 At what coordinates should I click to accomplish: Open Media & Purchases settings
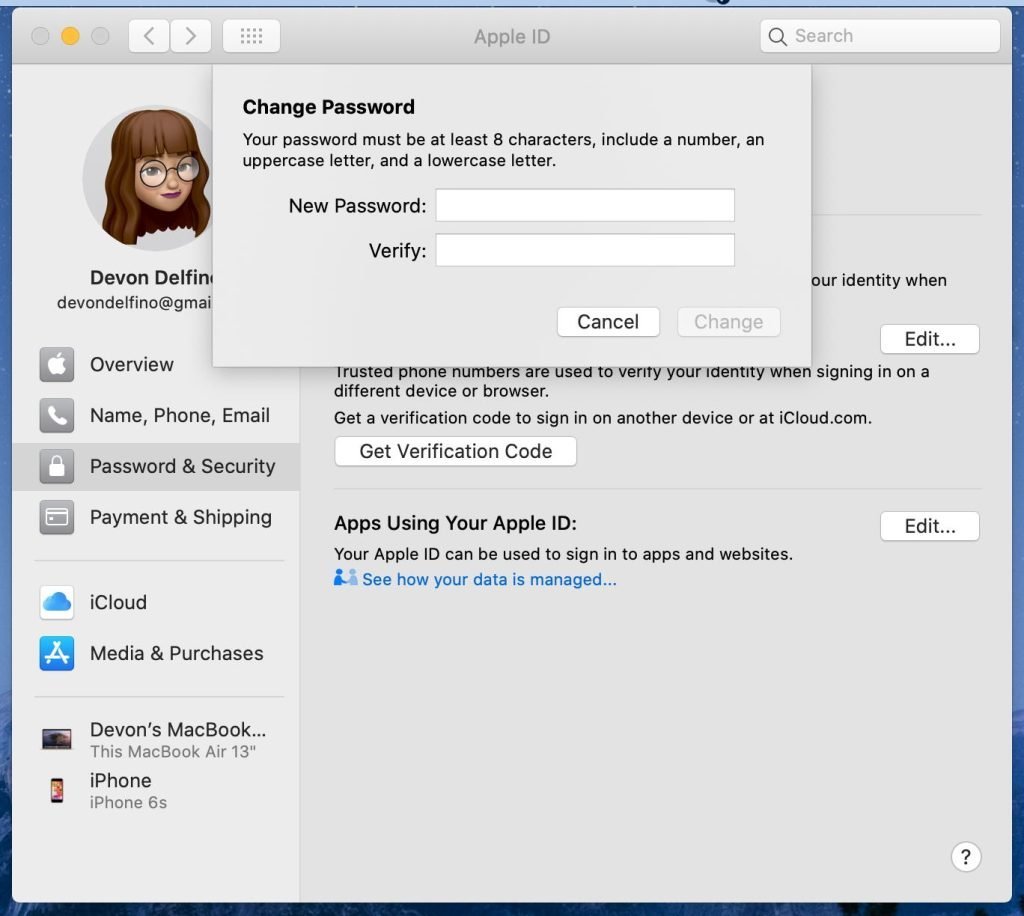click(x=156, y=653)
